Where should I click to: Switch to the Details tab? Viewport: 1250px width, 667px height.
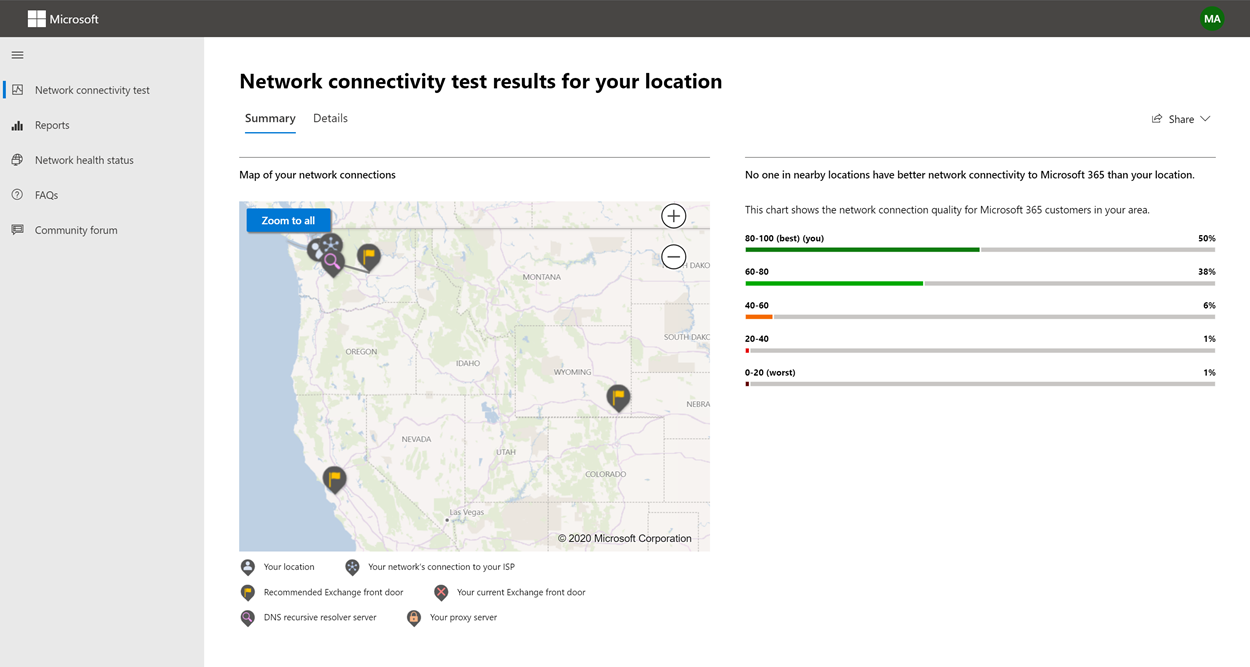pyautogui.click(x=330, y=117)
